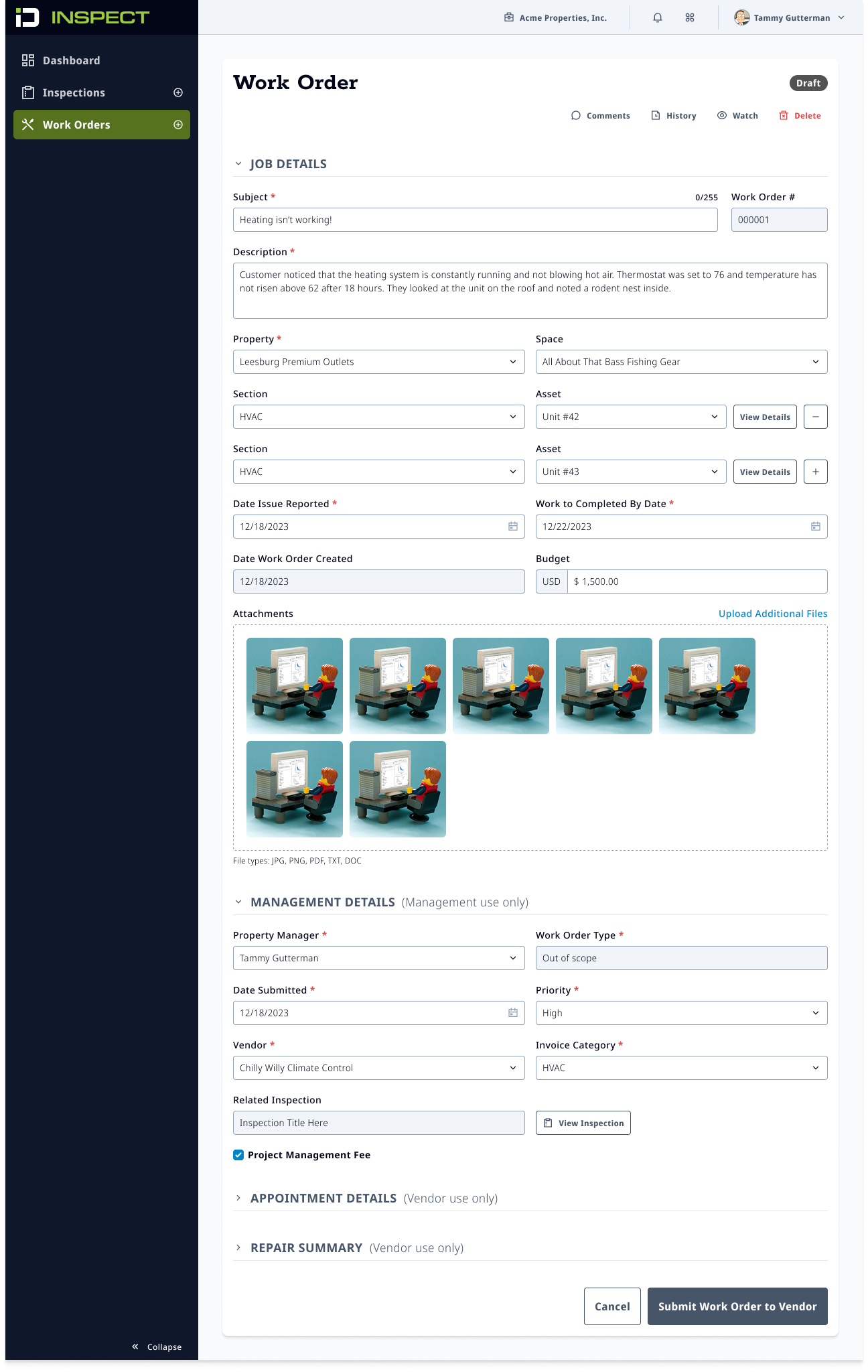Expand the Repair Summary section

(238, 1247)
